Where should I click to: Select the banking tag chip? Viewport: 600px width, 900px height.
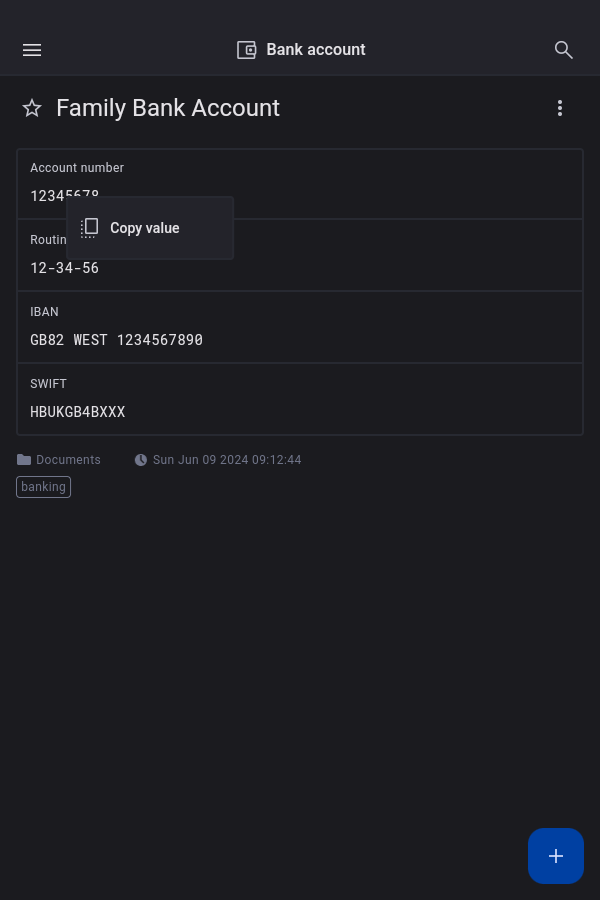(x=44, y=487)
